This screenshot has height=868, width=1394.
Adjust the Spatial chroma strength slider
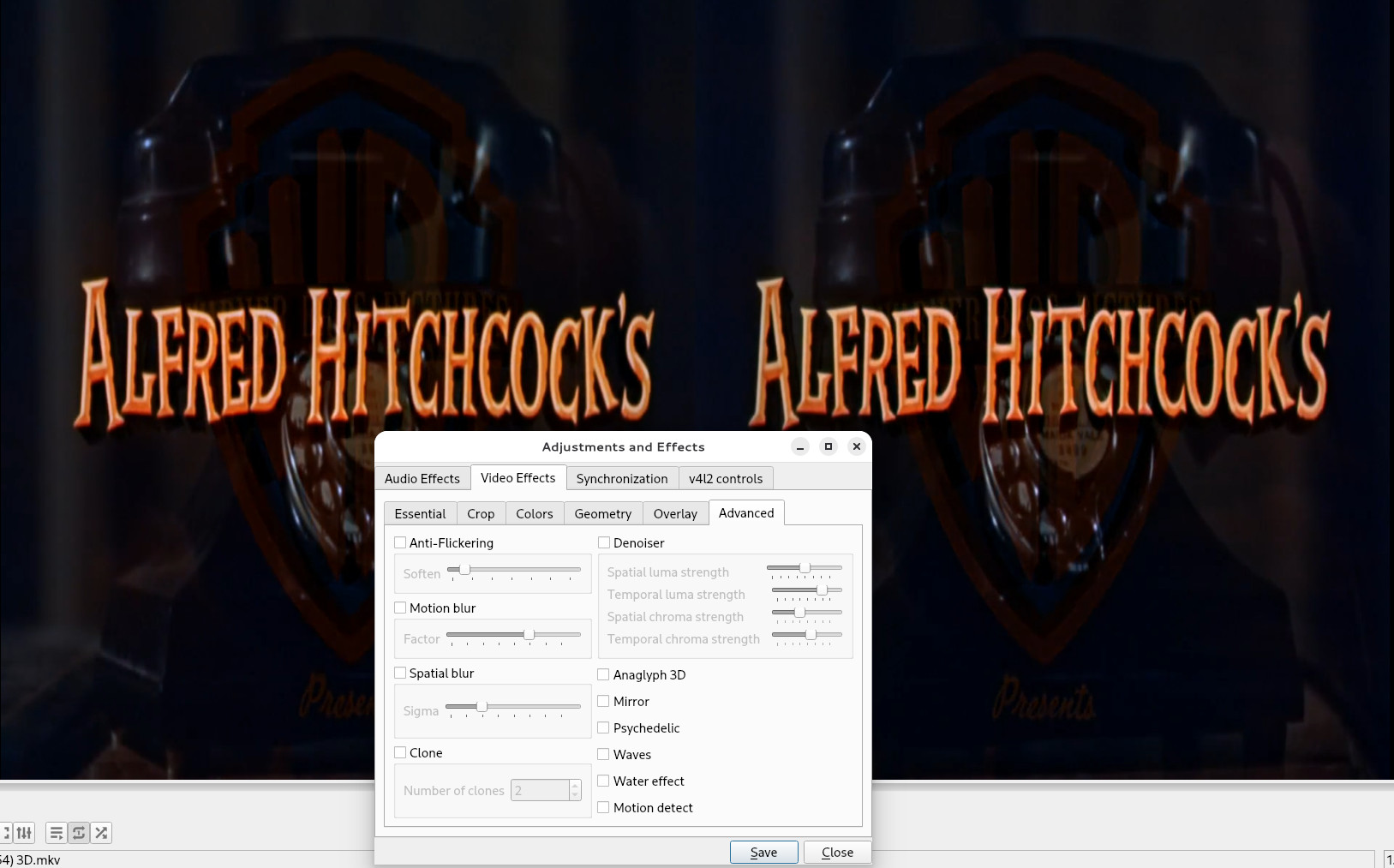pyautogui.click(x=799, y=612)
